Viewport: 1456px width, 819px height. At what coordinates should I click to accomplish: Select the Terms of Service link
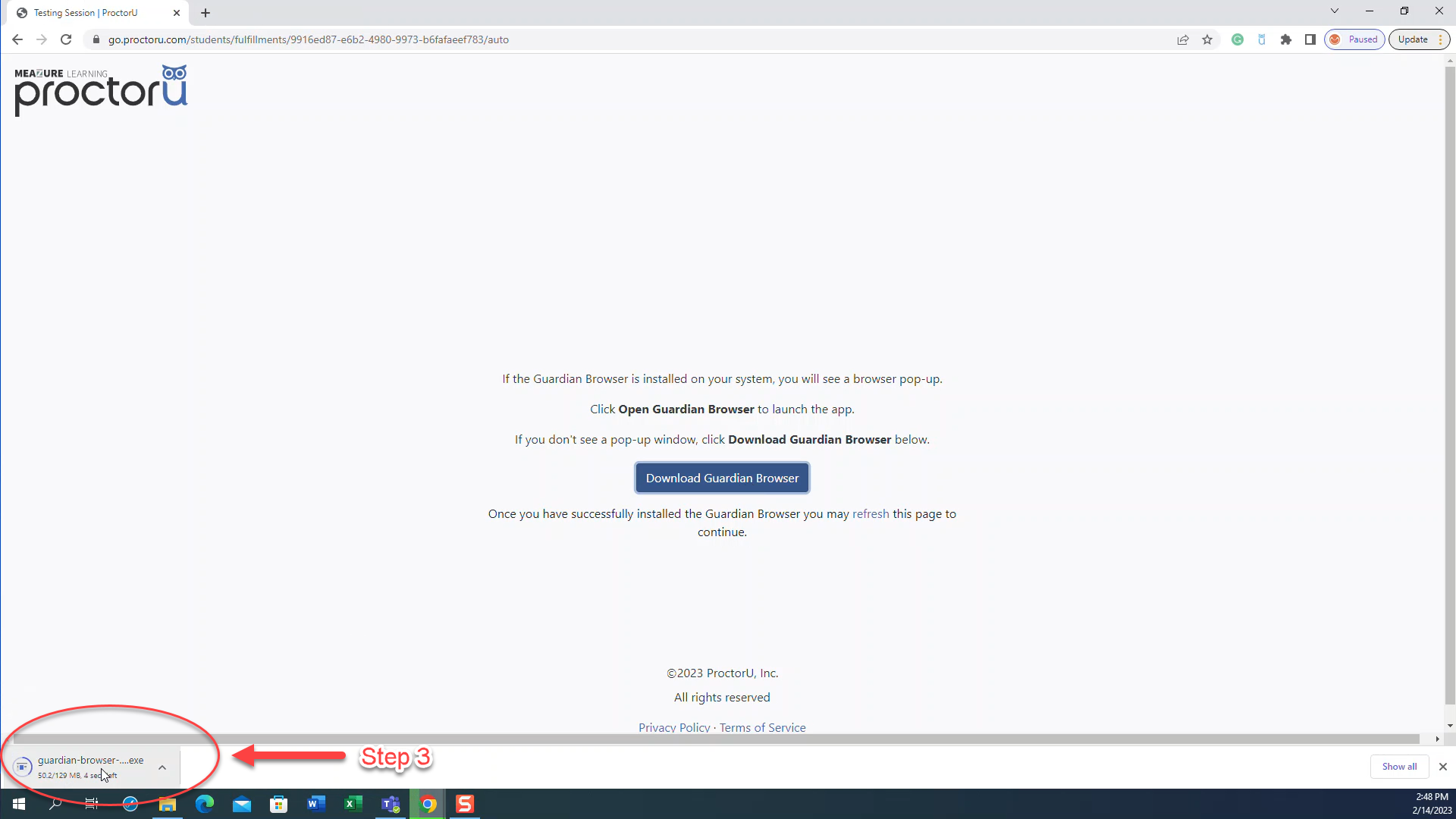[762, 727]
